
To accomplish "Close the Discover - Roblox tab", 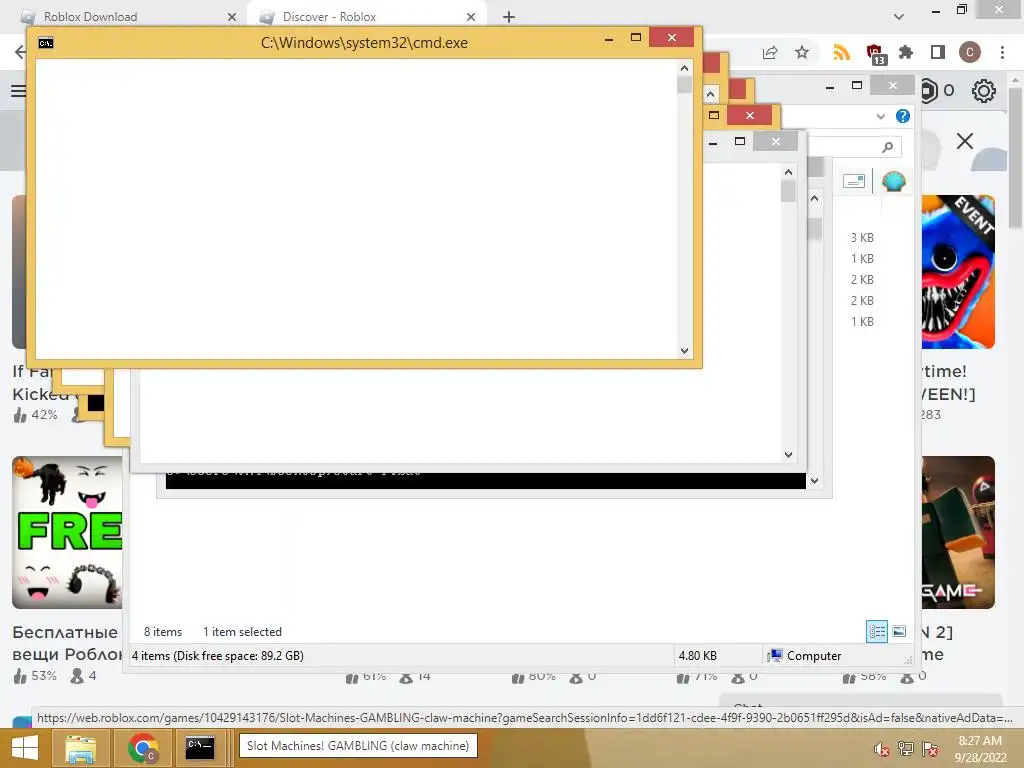I will (x=471, y=17).
